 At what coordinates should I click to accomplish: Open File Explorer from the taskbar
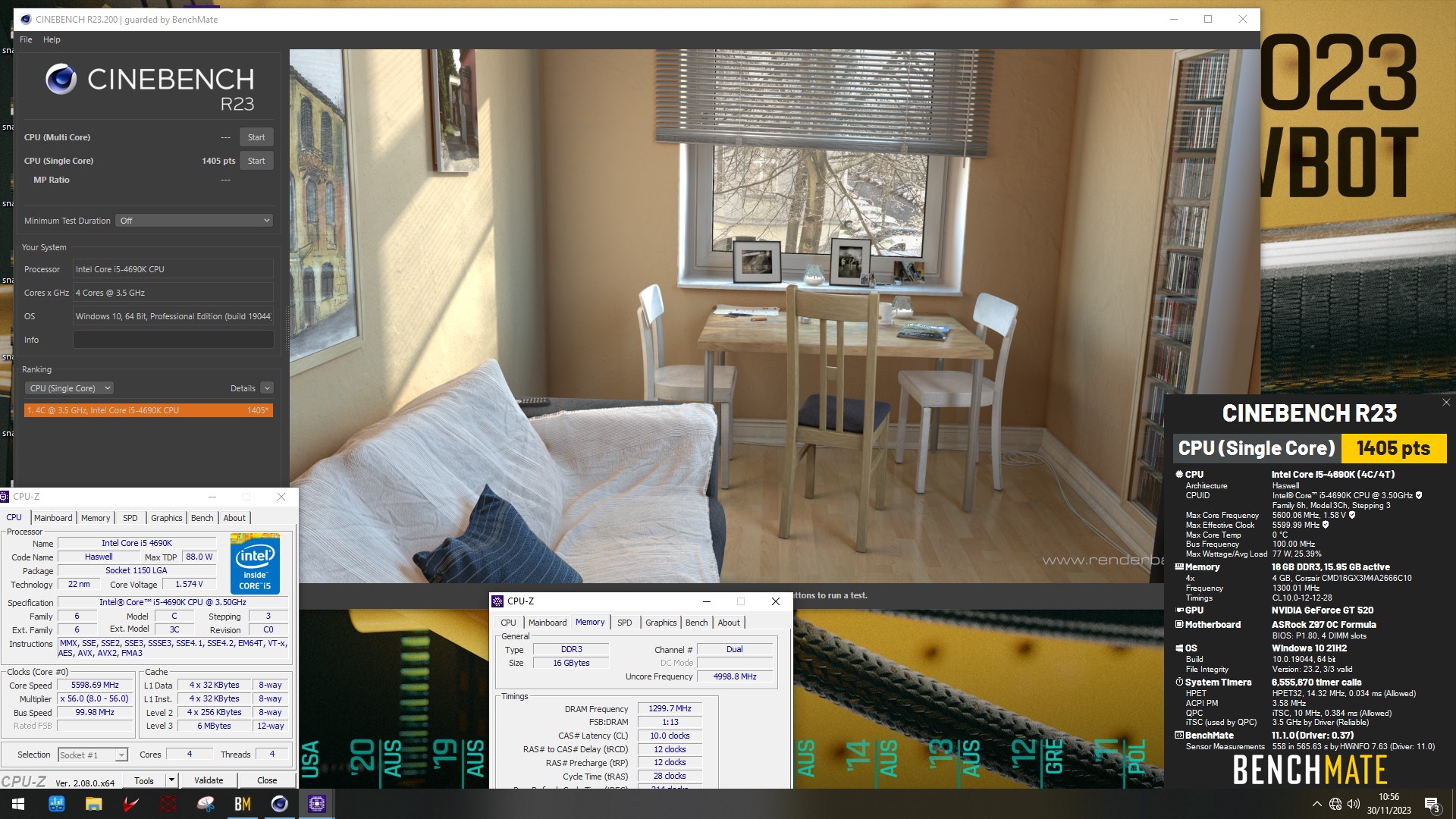pyautogui.click(x=93, y=804)
